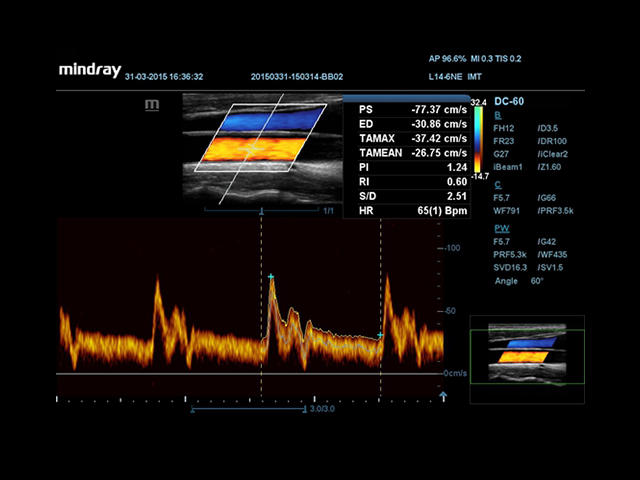The width and height of the screenshot is (640, 480).
Task: Click the date 31-03-2015 16:36:32
Action: point(164,77)
